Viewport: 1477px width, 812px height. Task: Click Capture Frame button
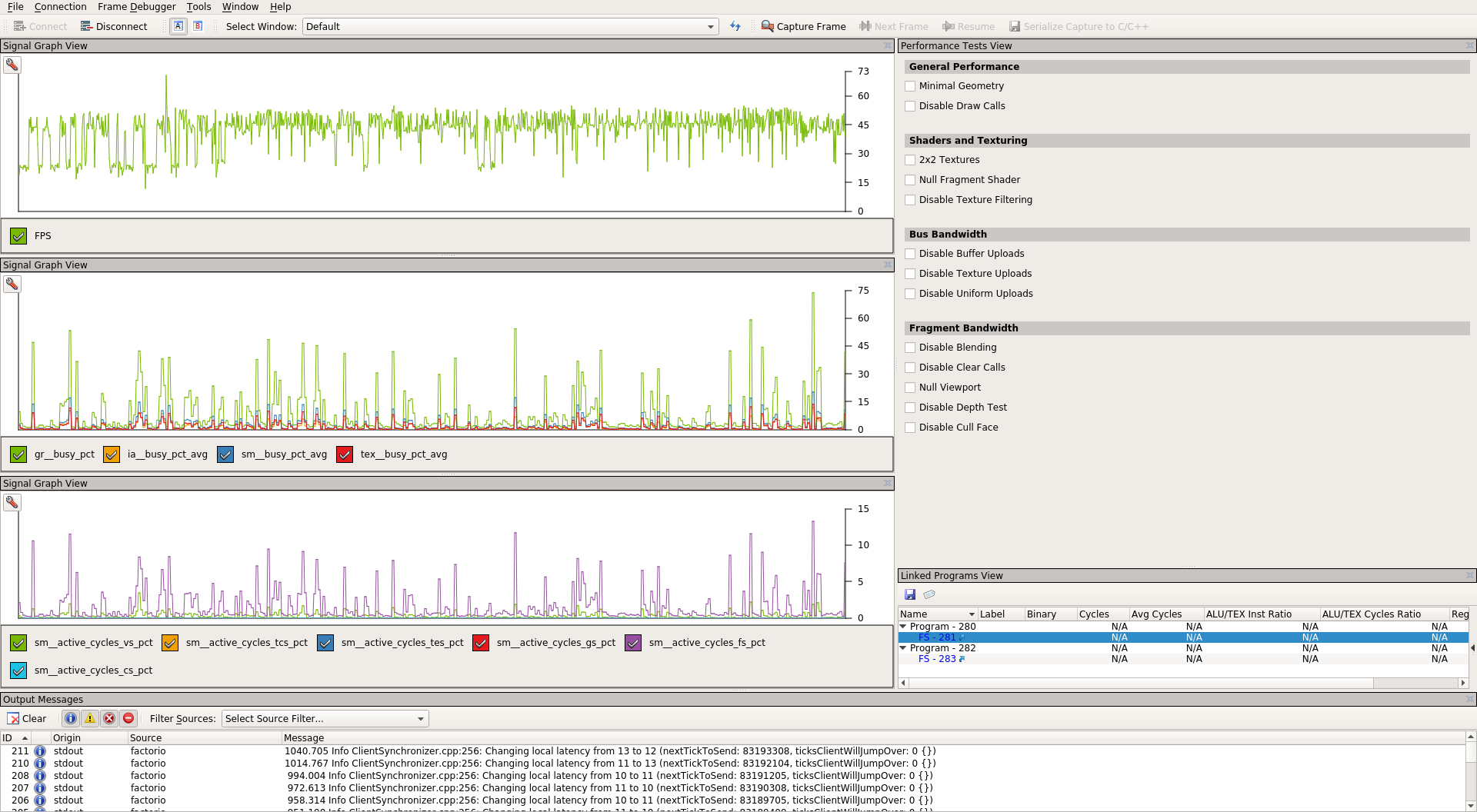coord(803,26)
